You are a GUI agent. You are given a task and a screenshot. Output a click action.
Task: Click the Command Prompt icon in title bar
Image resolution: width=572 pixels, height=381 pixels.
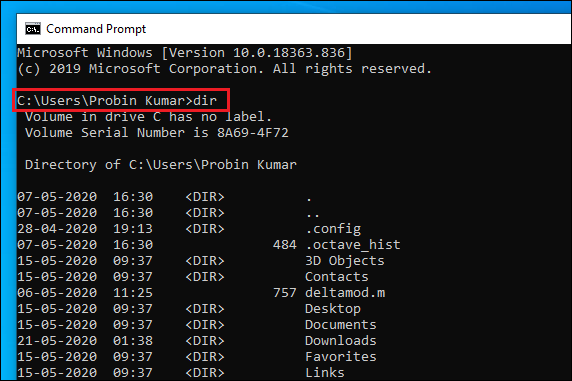coord(33,29)
